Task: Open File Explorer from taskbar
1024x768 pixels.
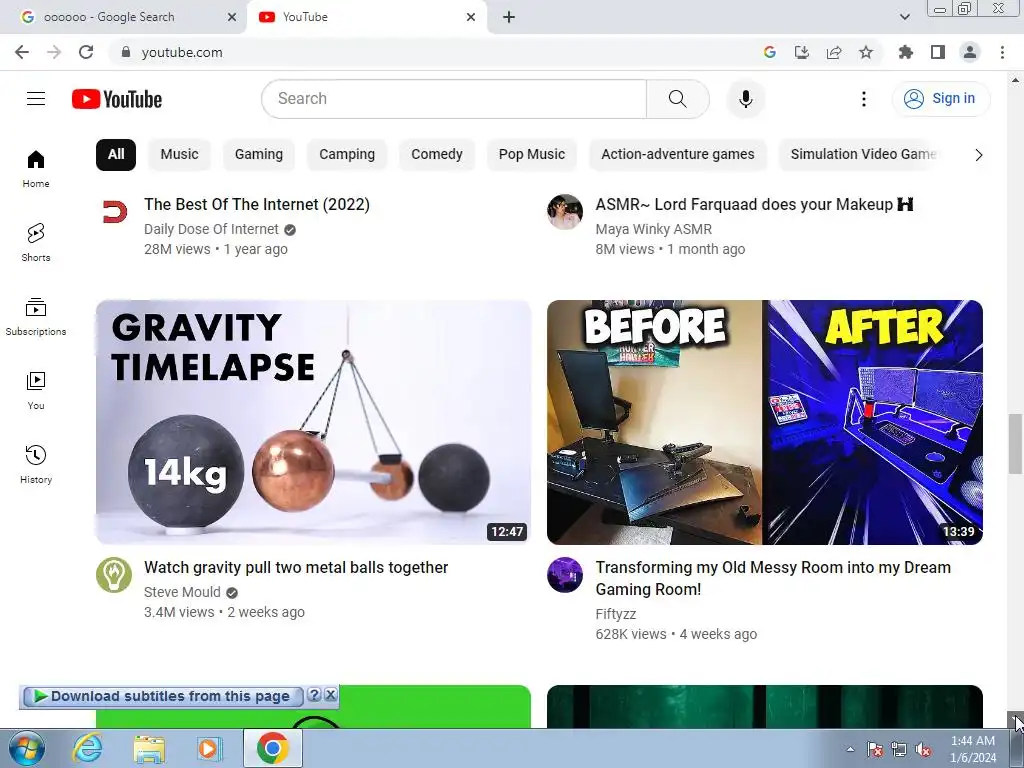Action: point(149,748)
